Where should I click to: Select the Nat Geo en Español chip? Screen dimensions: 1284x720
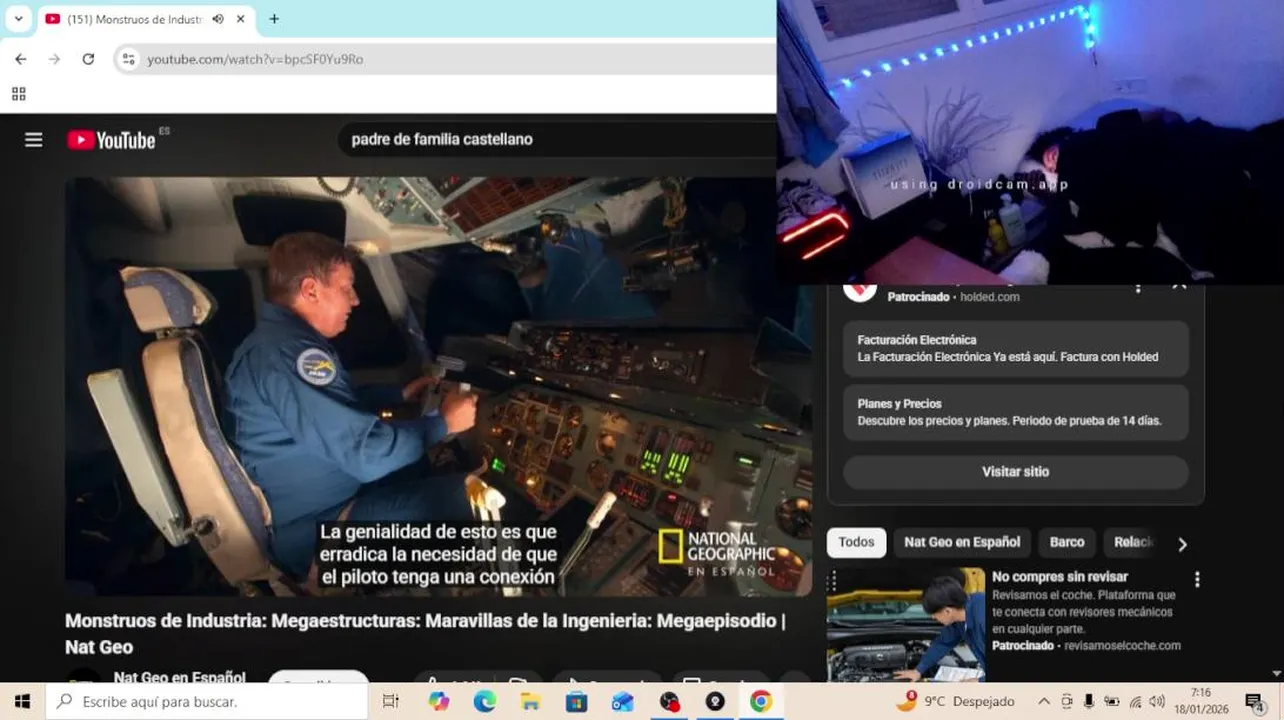962,542
